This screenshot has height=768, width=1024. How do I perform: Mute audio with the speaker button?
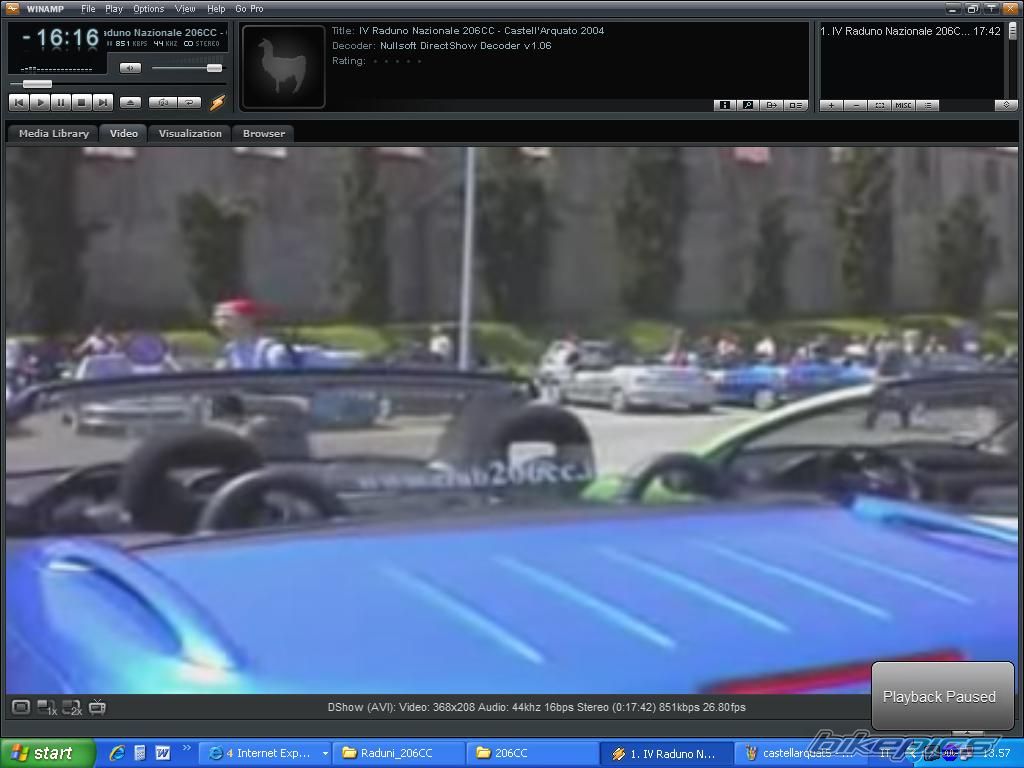(x=130, y=68)
